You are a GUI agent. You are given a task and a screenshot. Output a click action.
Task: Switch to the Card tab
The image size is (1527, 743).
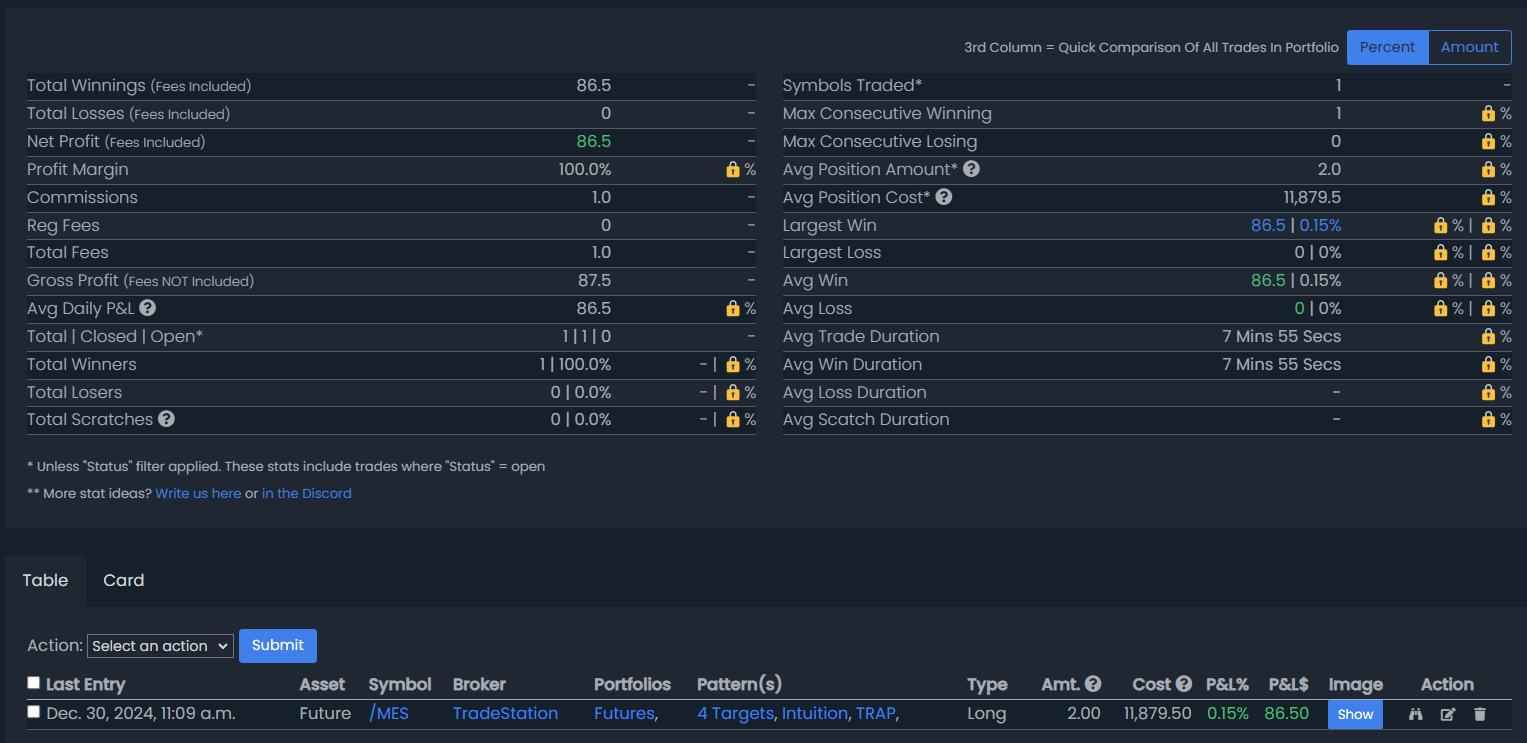tap(124, 580)
